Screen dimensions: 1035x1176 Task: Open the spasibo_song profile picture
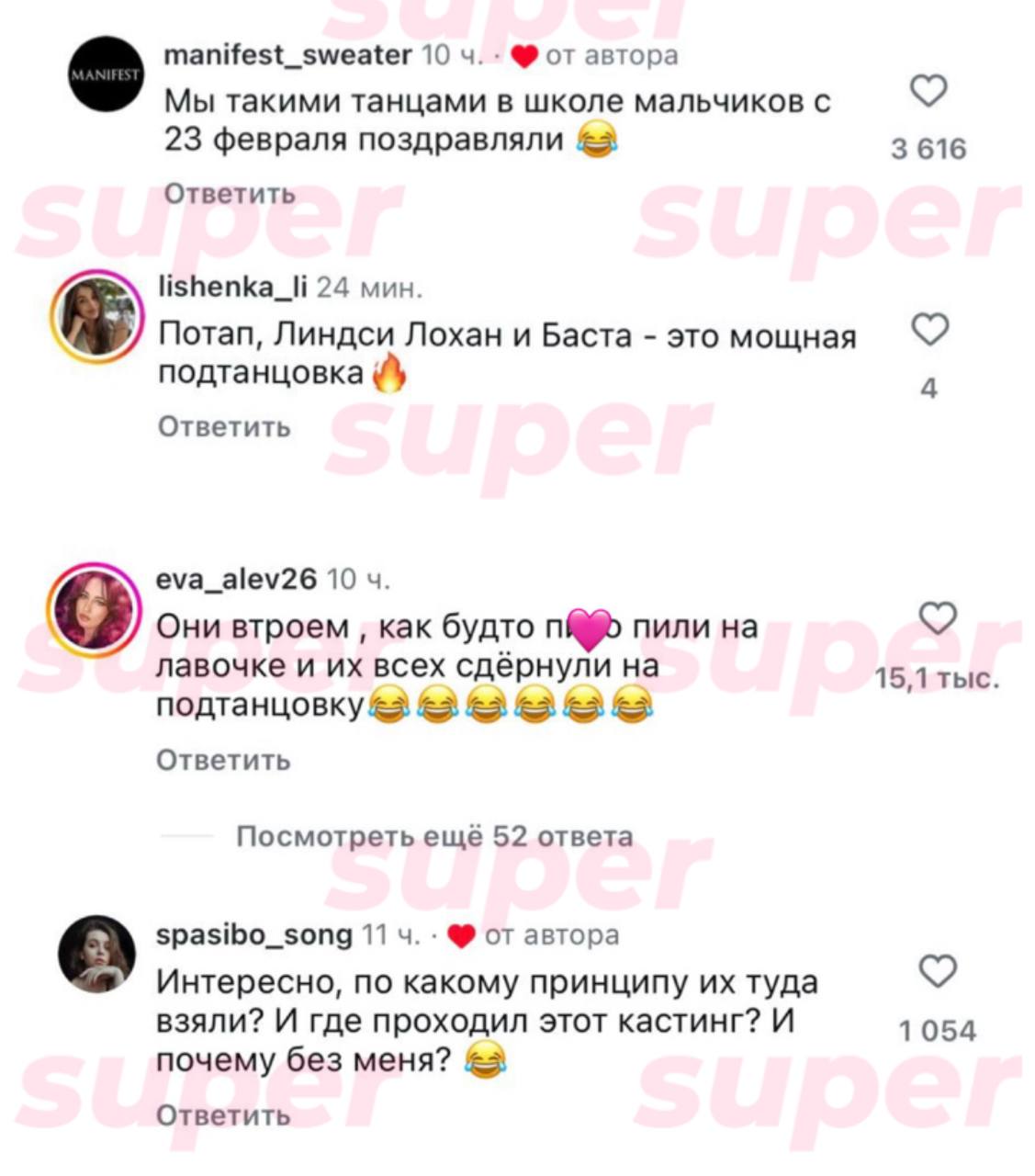(96, 953)
